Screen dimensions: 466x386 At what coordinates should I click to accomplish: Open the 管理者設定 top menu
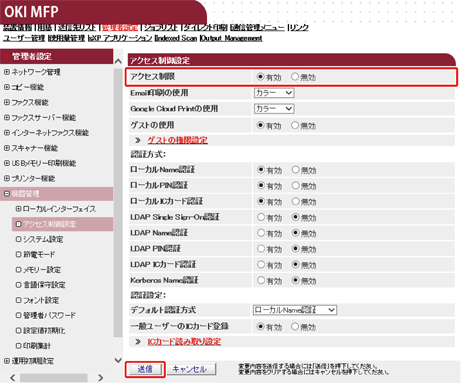120,27
